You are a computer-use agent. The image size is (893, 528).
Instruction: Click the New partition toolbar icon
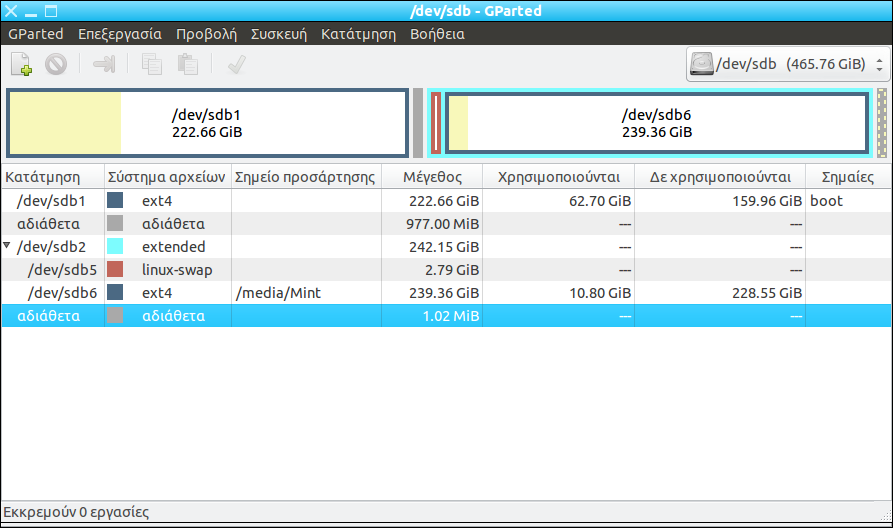[22, 65]
